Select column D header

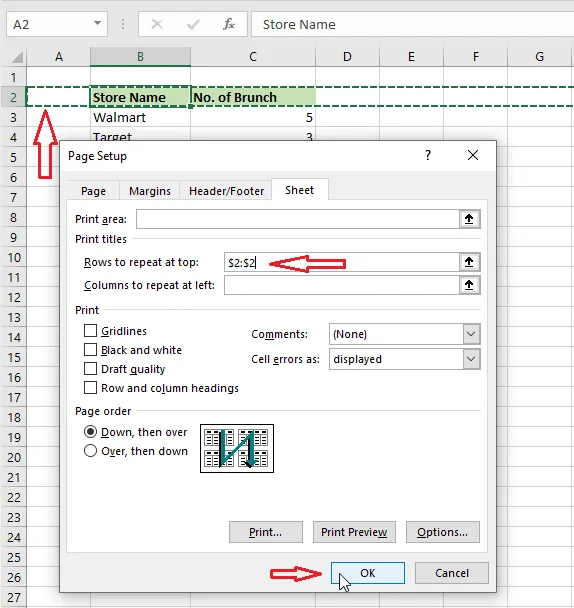click(x=347, y=57)
